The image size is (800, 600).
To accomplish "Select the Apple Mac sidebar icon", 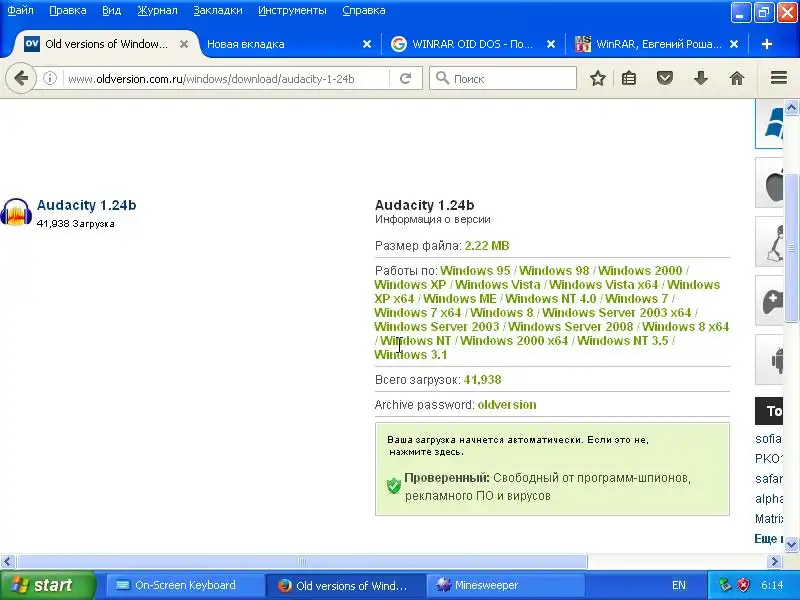I will coord(769,183).
